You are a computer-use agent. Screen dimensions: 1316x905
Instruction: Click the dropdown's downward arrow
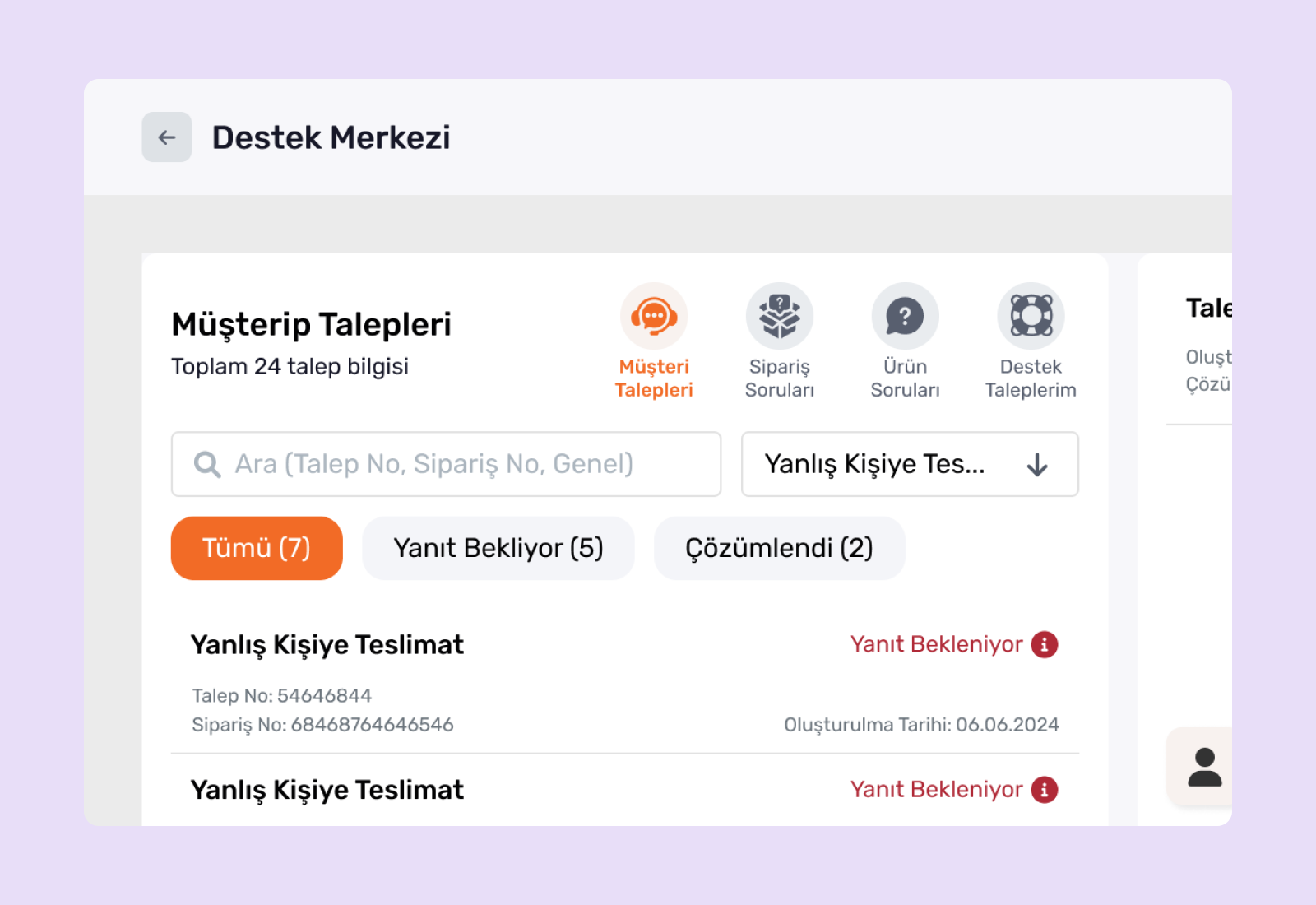[x=1038, y=465]
